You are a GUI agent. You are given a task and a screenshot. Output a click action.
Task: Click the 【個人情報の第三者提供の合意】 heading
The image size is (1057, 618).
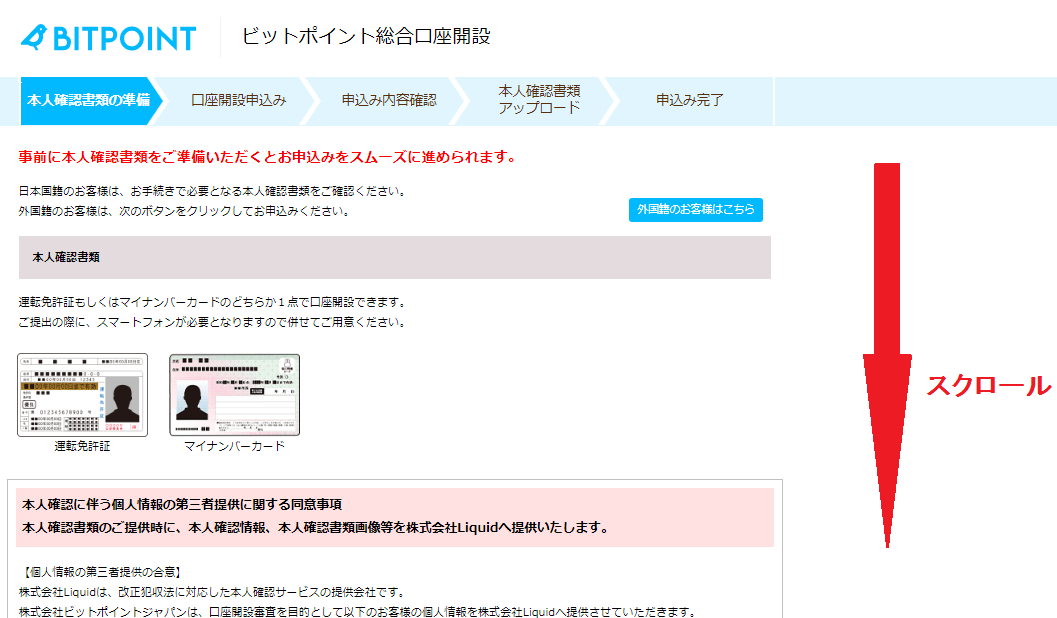coord(101,573)
